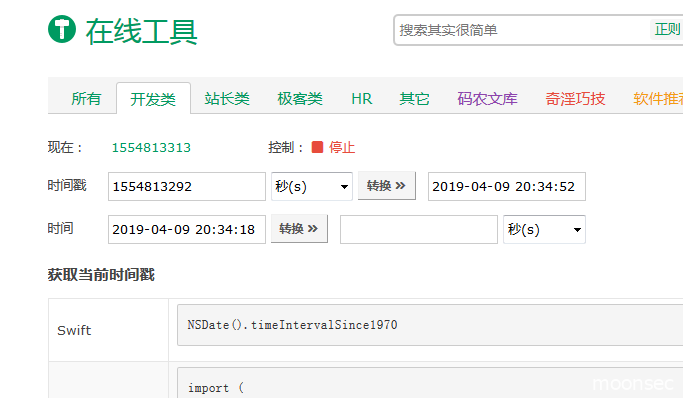The height and width of the screenshot is (398, 683).
Task: Focus the timestamp input containing 1554813292
Action: 187,186
